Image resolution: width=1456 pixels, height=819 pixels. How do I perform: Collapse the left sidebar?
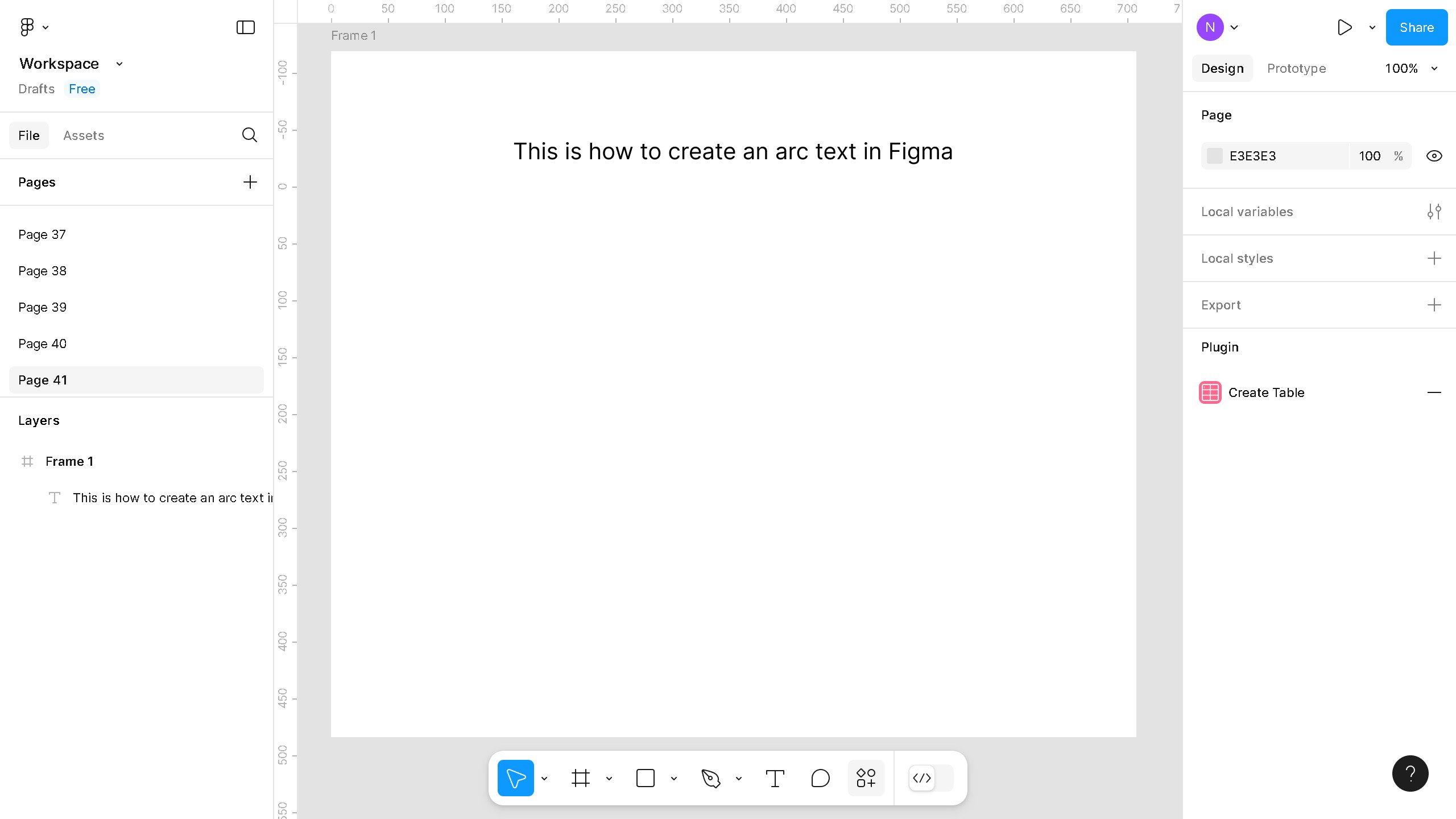point(245,27)
